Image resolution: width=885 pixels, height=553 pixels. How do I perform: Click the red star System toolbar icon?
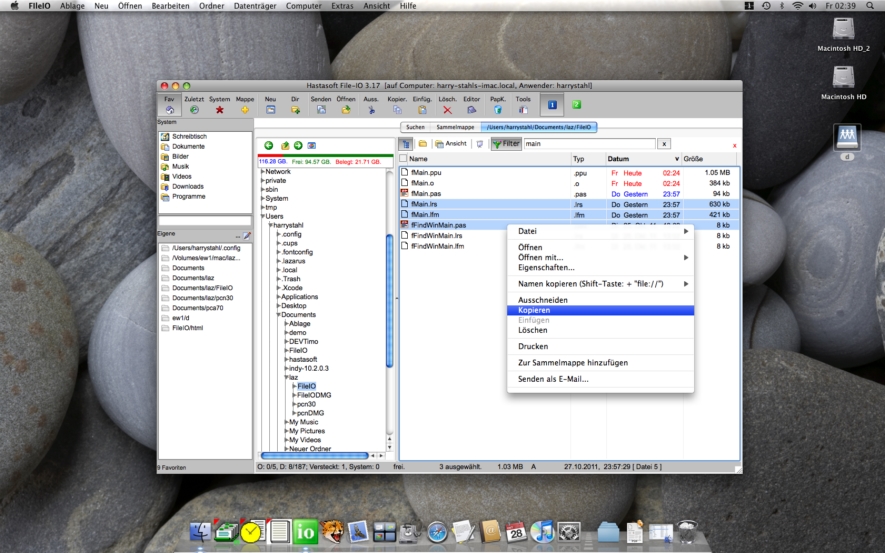click(220, 110)
